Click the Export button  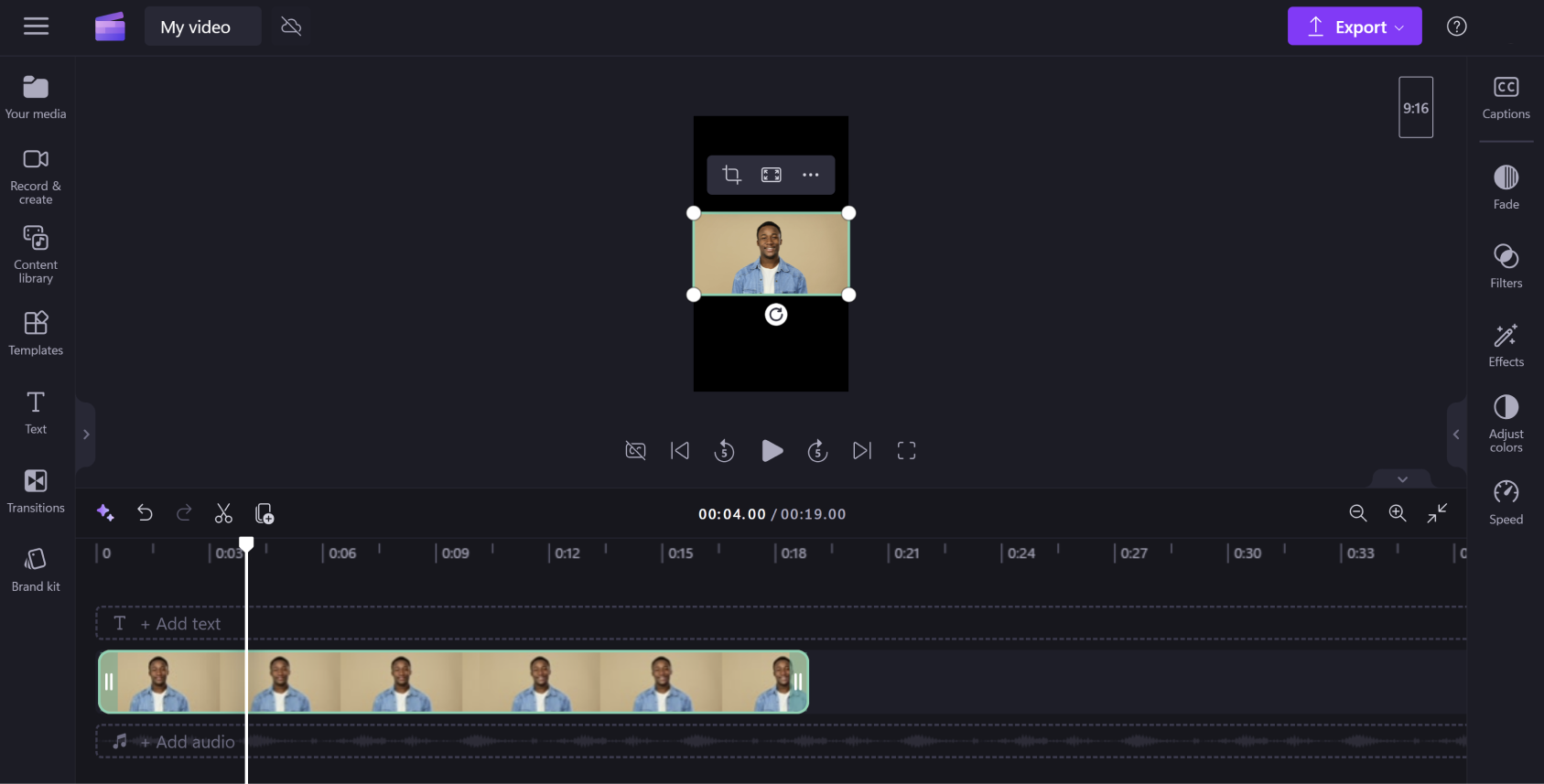(1355, 27)
